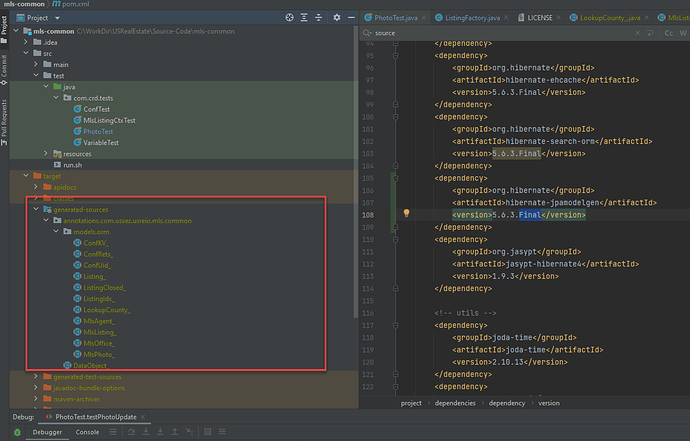Image resolution: width=690 pixels, height=441 pixels.
Task: Close the LookupCounty_.java tab
Action: 646,18
